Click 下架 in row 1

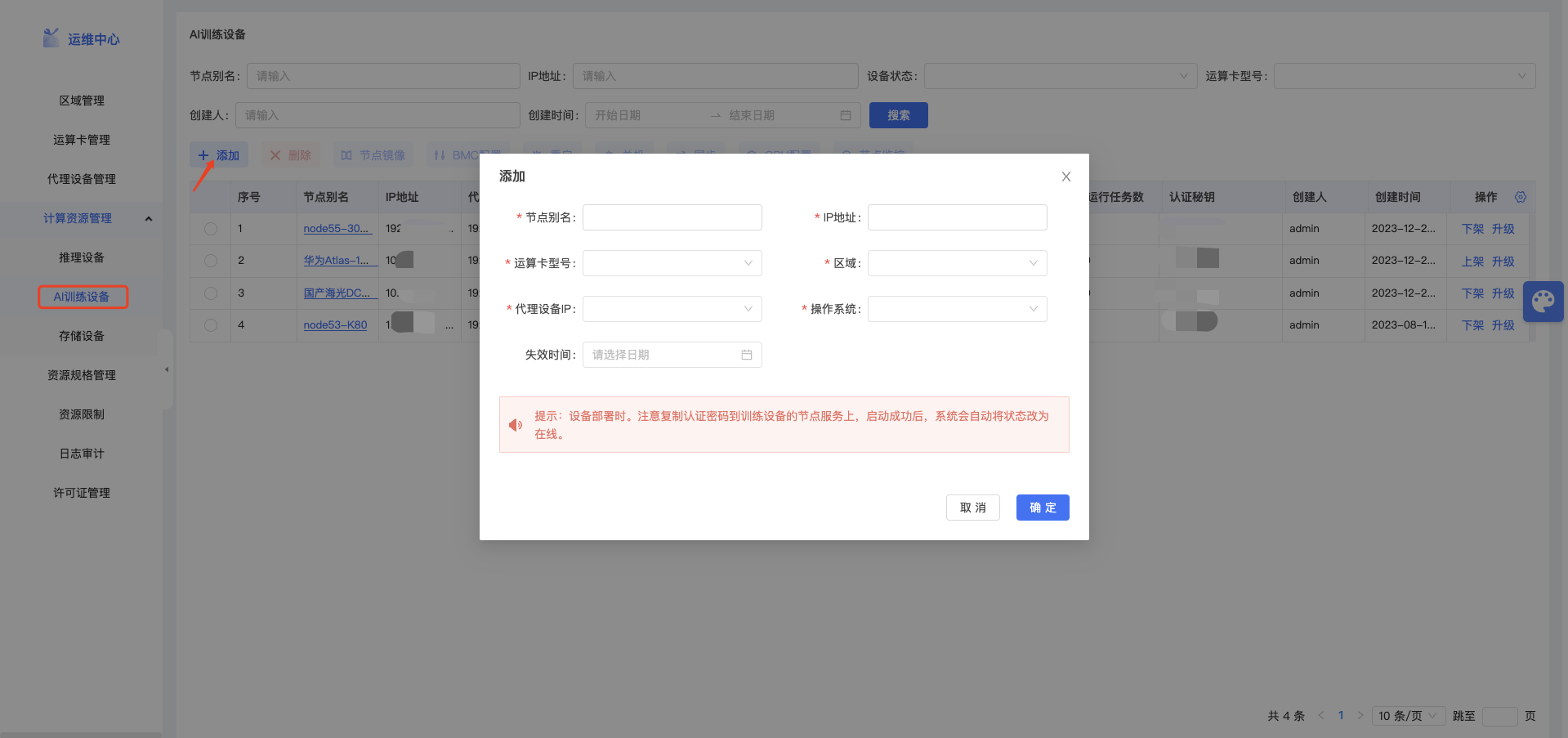pyautogui.click(x=1472, y=229)
